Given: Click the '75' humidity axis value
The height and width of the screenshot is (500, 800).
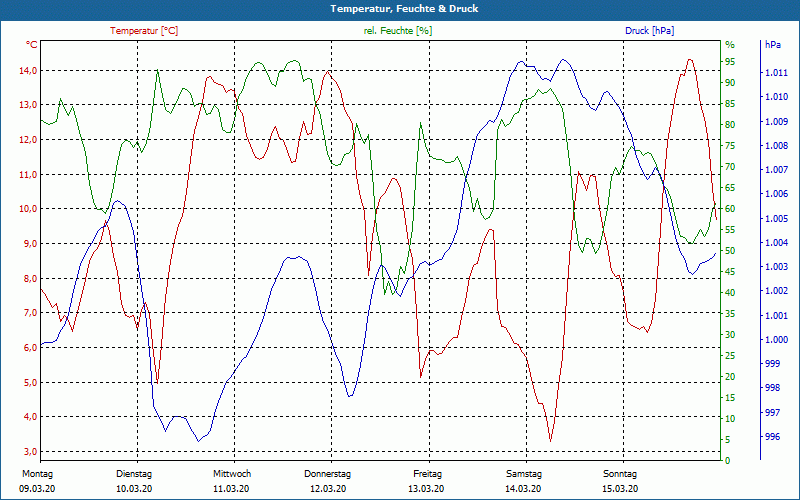Looking at the screenshot, I should coord(730,146).
